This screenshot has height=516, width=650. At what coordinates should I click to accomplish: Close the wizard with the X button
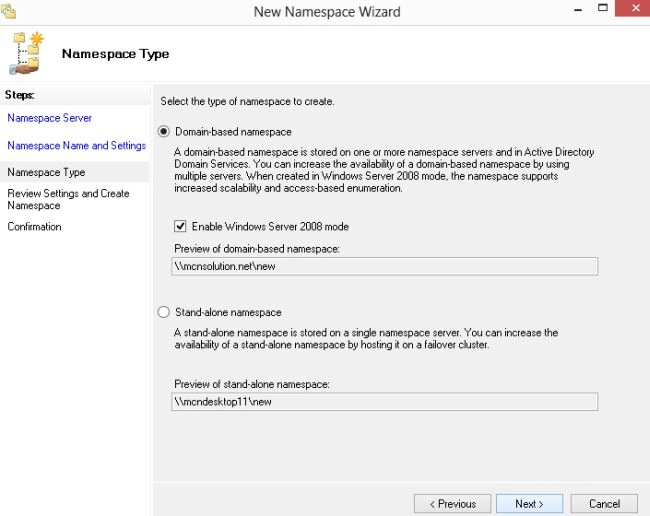(x=633, y=8)
